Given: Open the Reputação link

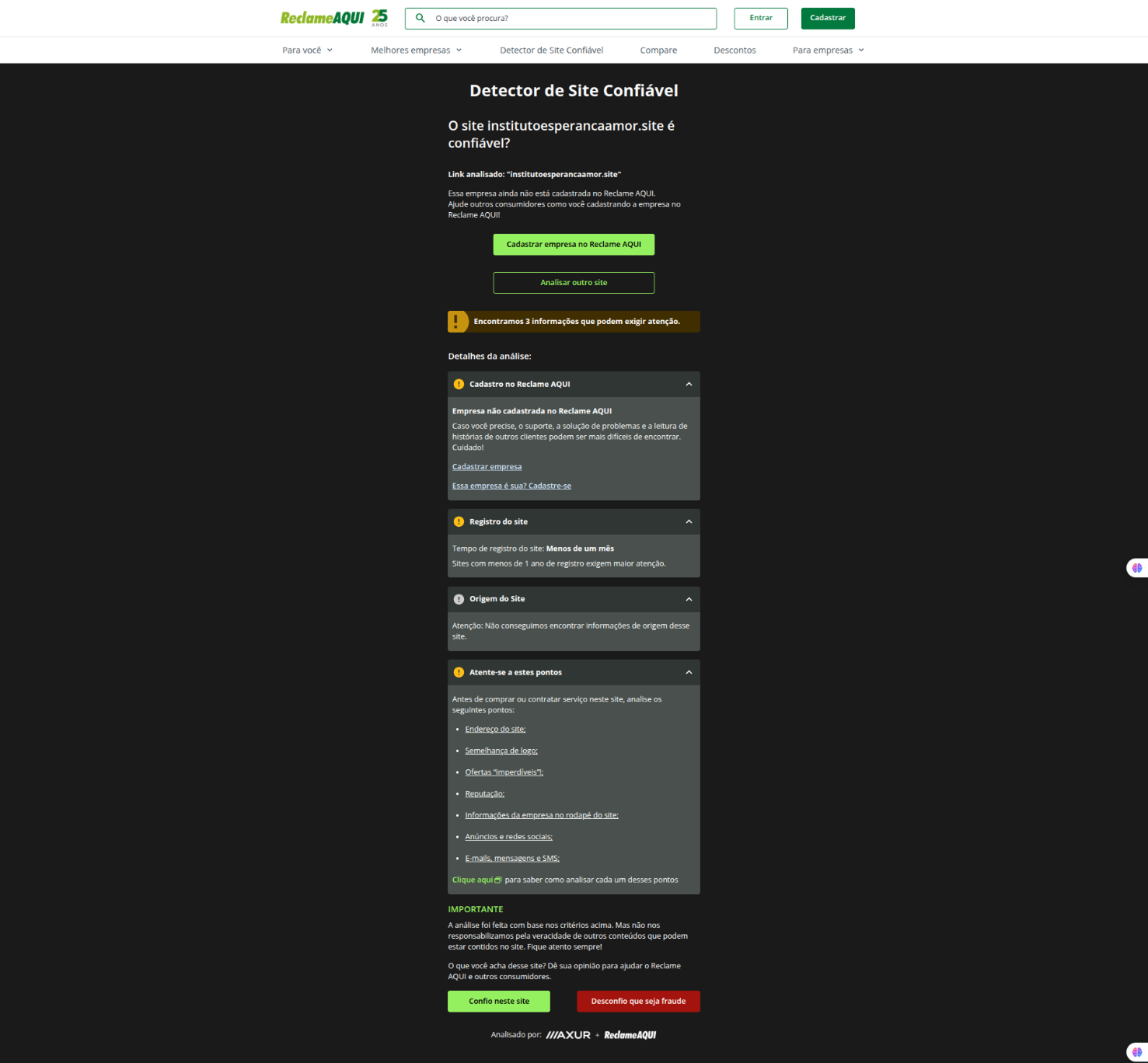Looking at the screenshot, I should [x=485, y=793].
